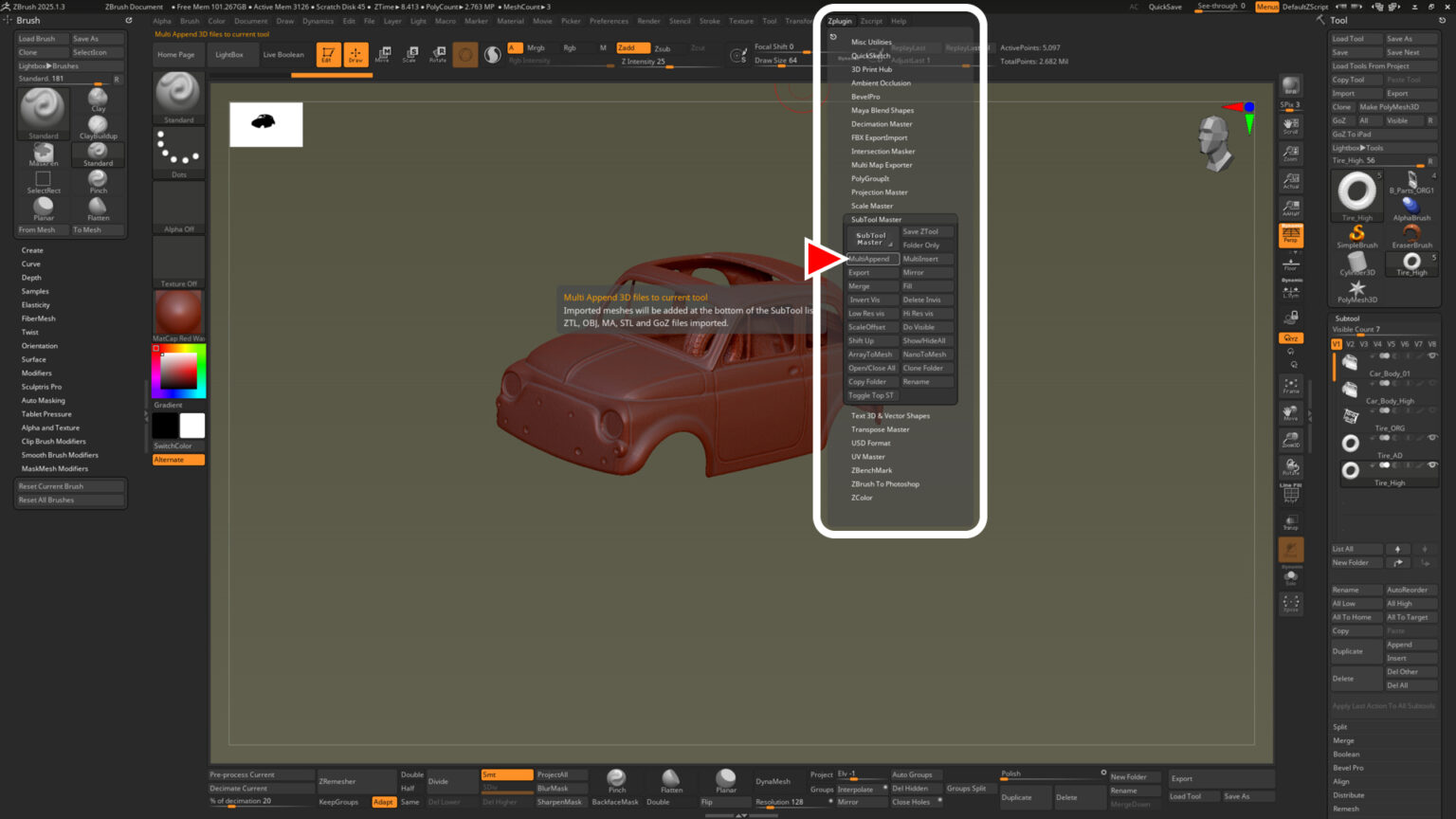
Task: Select the SimpleBrush tool
Action: click(x=1356, y=233)
